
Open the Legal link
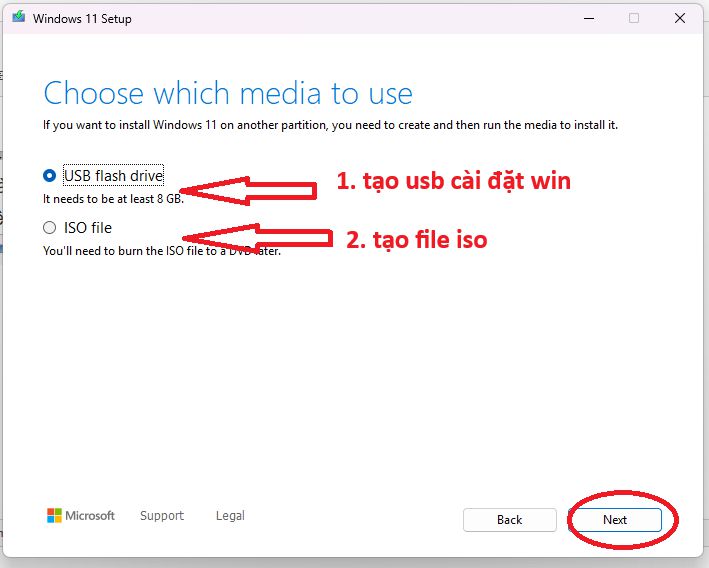point(230,516)
